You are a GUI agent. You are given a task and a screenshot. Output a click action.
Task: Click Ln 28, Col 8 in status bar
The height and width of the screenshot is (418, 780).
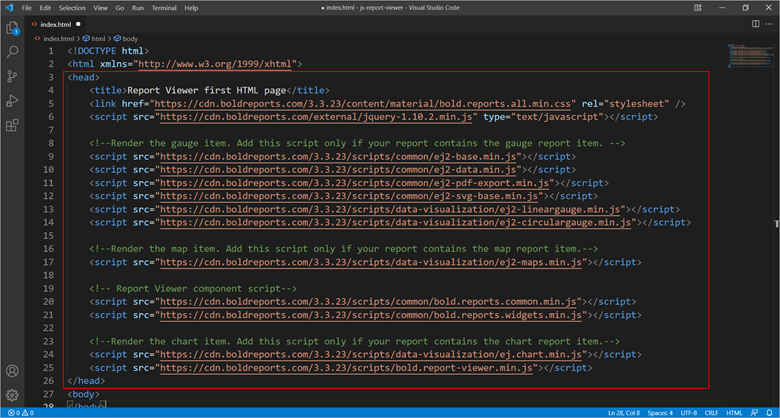[625, 413]
